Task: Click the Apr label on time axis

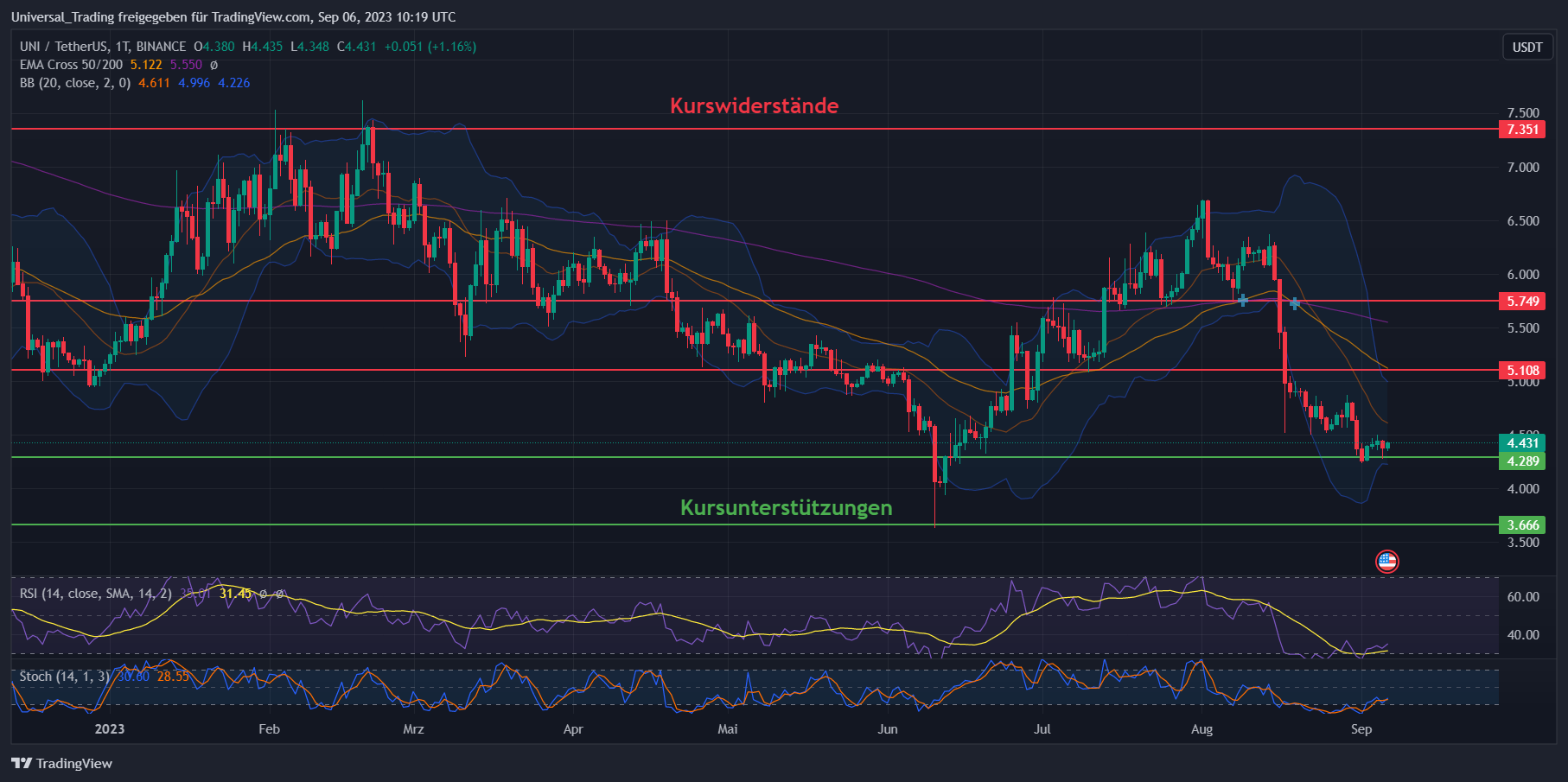Action: 573,729
